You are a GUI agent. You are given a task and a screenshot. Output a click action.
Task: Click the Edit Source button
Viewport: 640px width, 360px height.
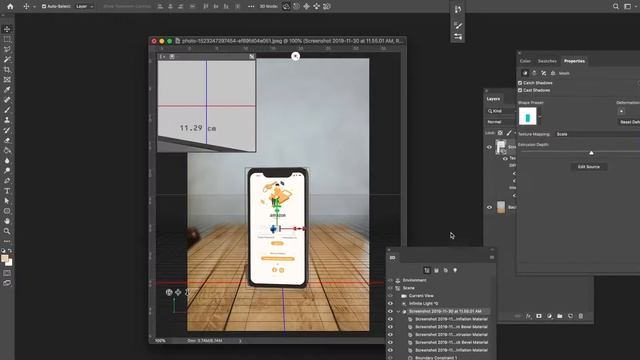[589, 167]
